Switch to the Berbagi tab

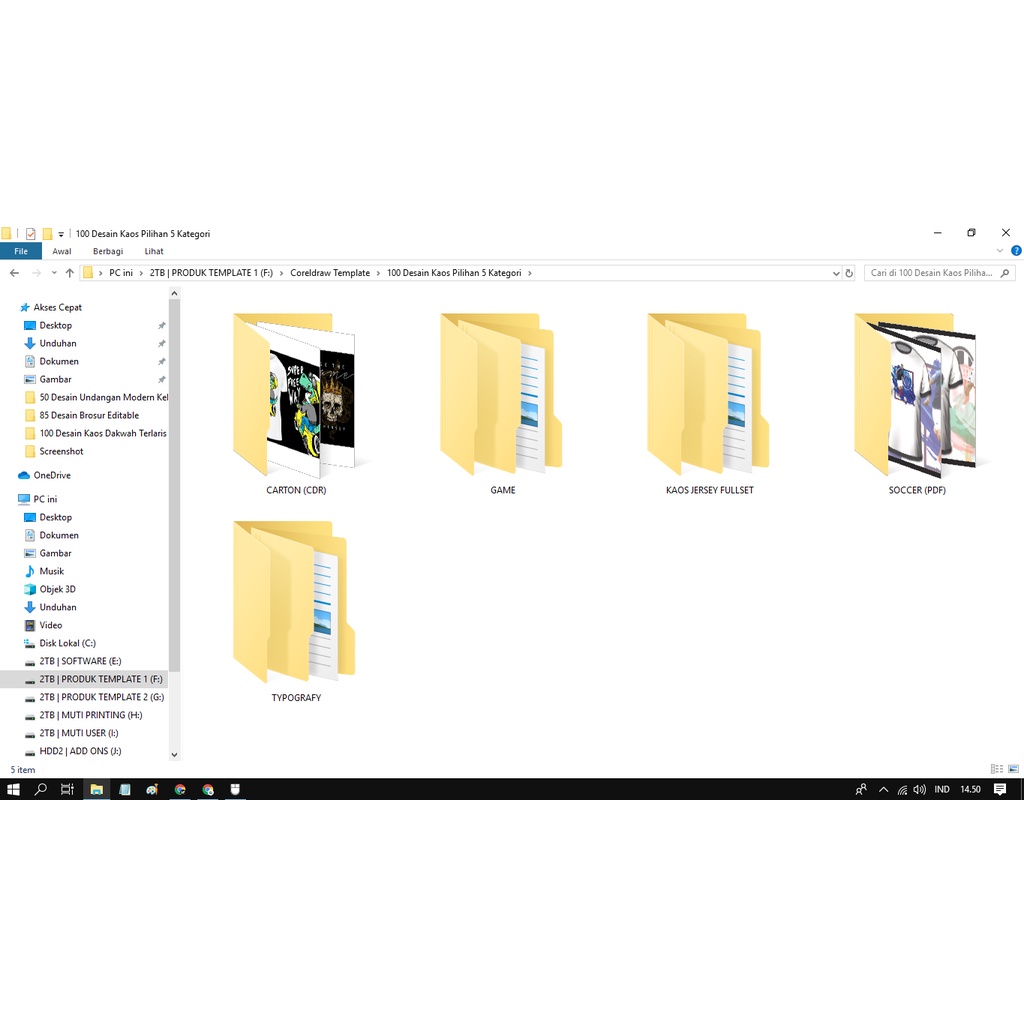[108, 251]
